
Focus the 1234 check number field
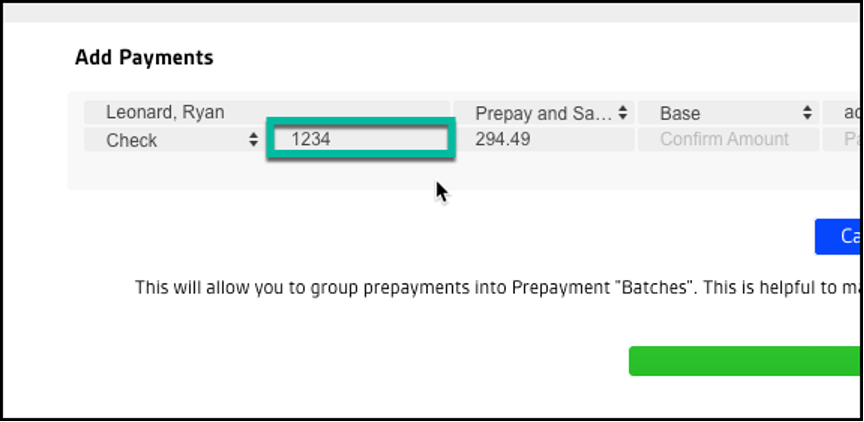click(x=360, y=140)
